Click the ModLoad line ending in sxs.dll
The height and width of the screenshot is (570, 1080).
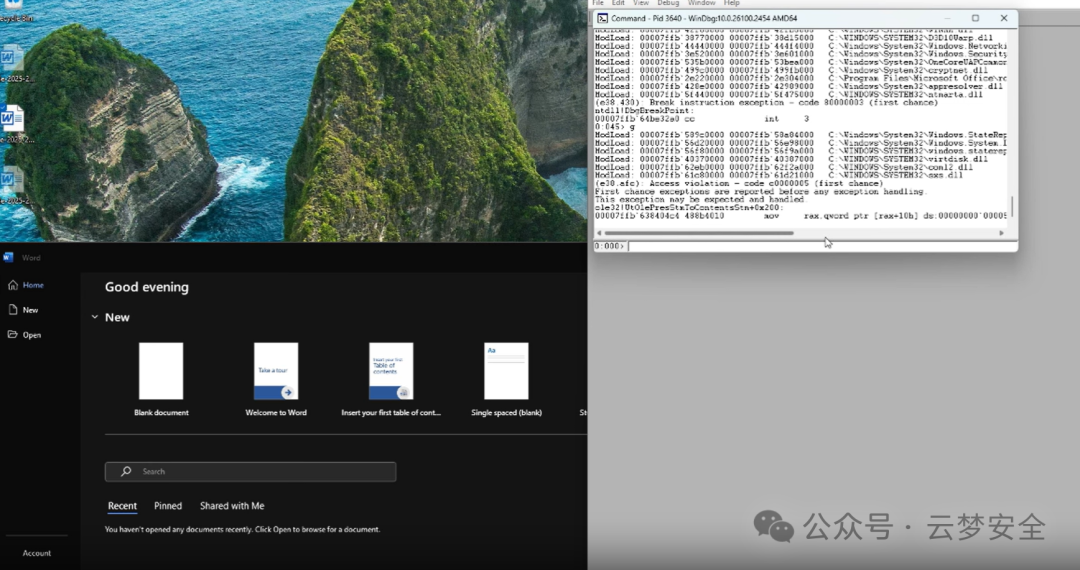(x=780, y=176)
